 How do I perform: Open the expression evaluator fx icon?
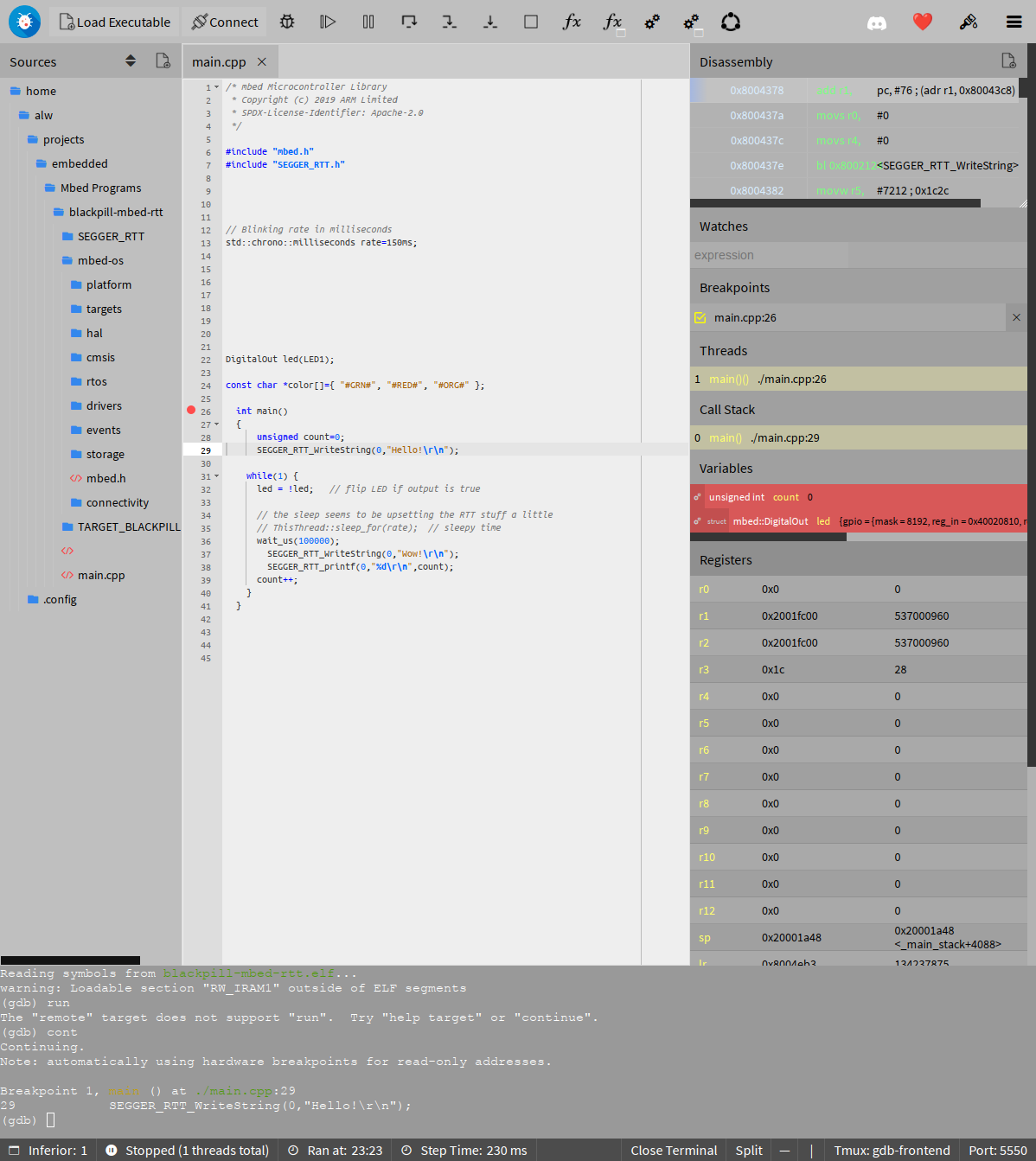point(572,22)
